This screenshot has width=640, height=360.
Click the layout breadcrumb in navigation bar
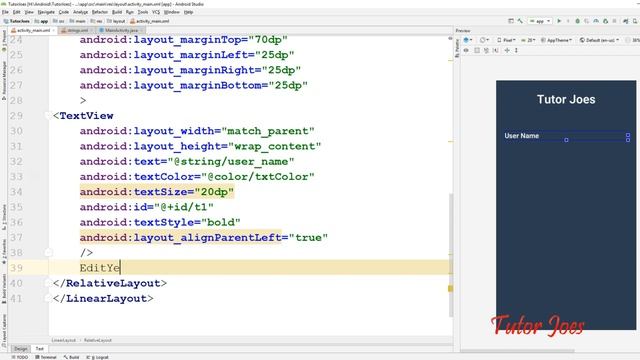(x=116, y=21)
